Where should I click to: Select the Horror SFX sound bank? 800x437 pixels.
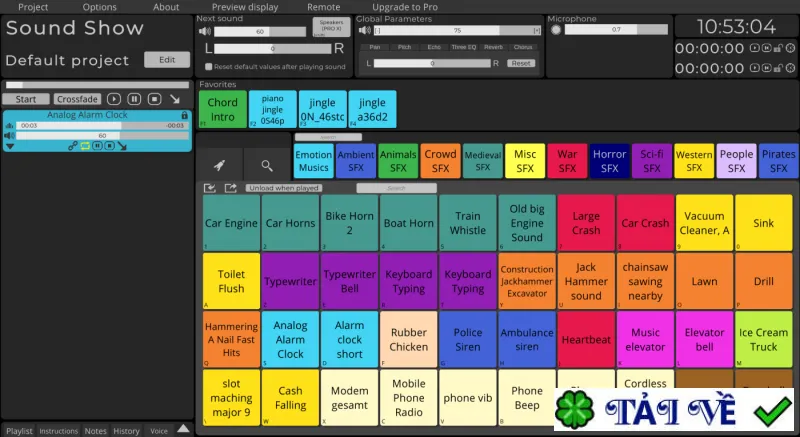tap(609, 161)
